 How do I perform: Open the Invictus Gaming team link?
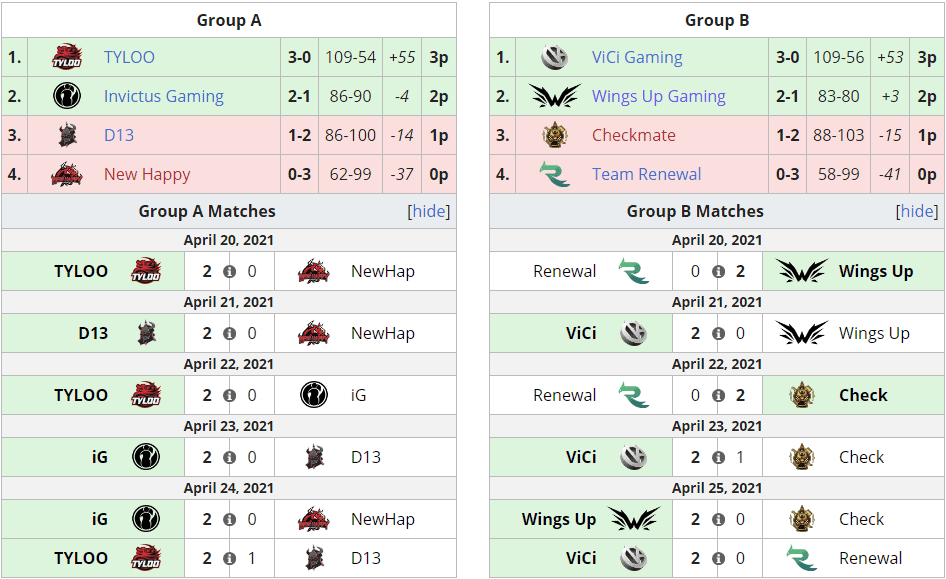coord(163,96)
